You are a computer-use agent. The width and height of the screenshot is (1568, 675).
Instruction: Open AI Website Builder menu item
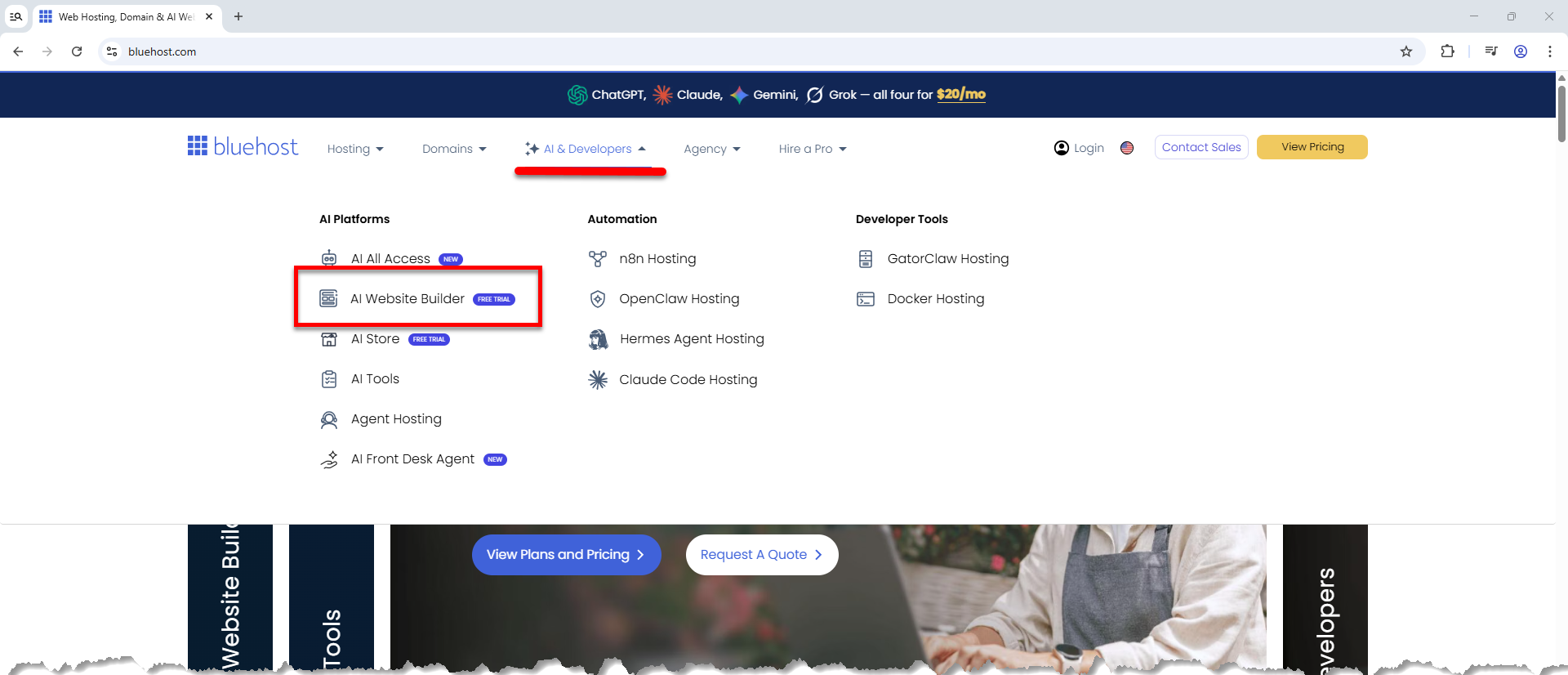tap(416, 298)
